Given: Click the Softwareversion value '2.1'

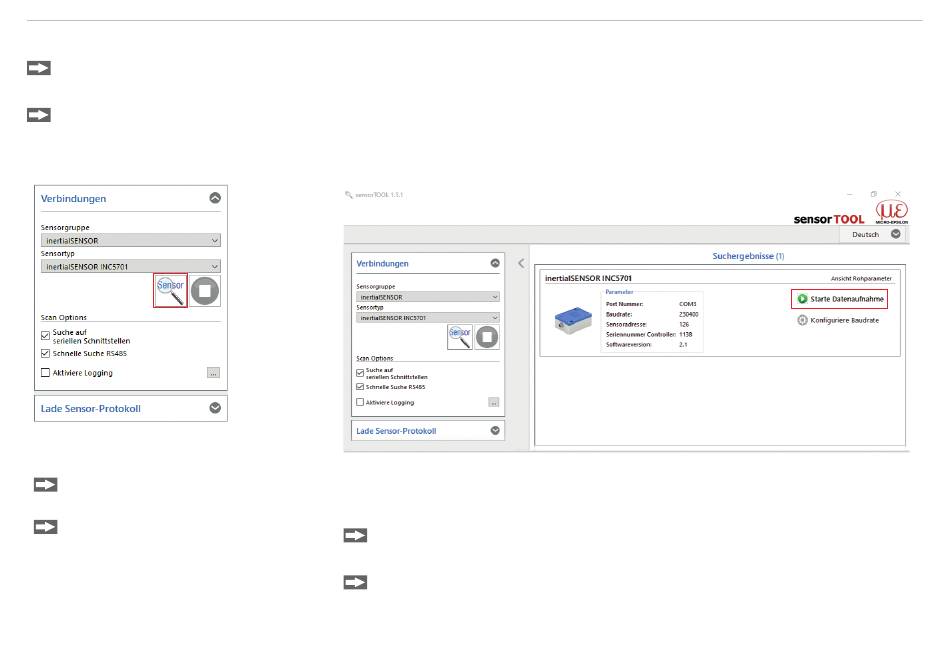Looking at the screenshot, I should 683,345.
